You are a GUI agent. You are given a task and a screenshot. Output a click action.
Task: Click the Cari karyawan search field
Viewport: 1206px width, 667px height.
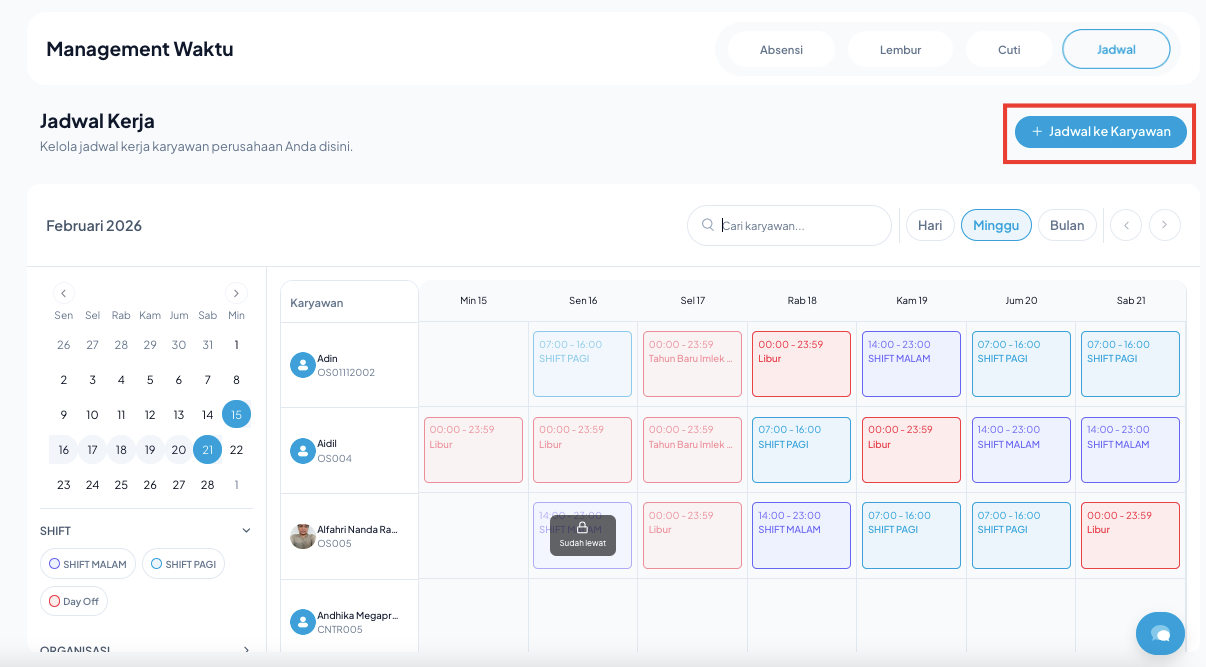pyautogui.click(x=800, y=226)
